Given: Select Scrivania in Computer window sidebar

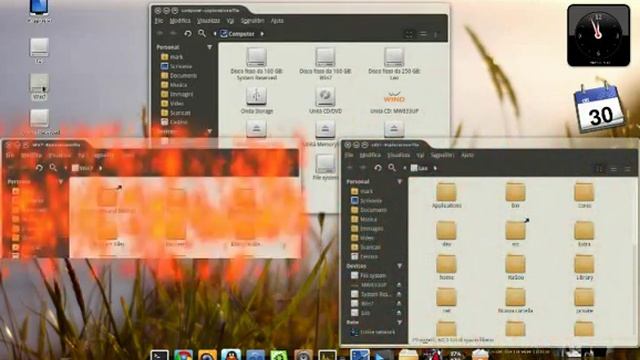Looking at the screenshot, I should [176, 66].
